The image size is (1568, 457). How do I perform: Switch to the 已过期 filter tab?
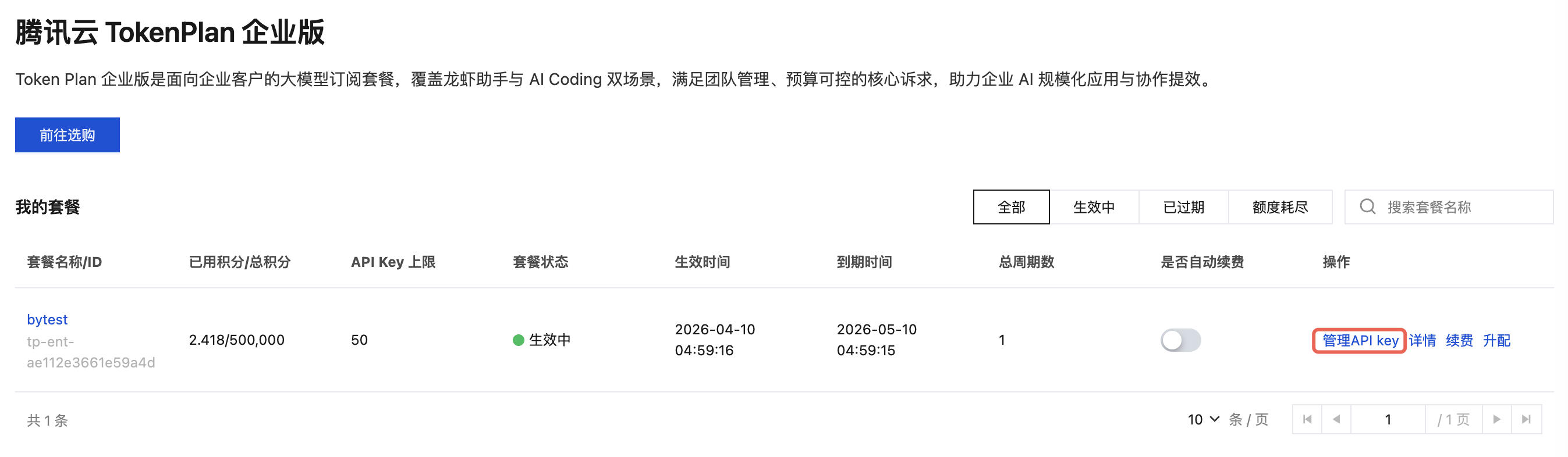tap(1183, 207)
